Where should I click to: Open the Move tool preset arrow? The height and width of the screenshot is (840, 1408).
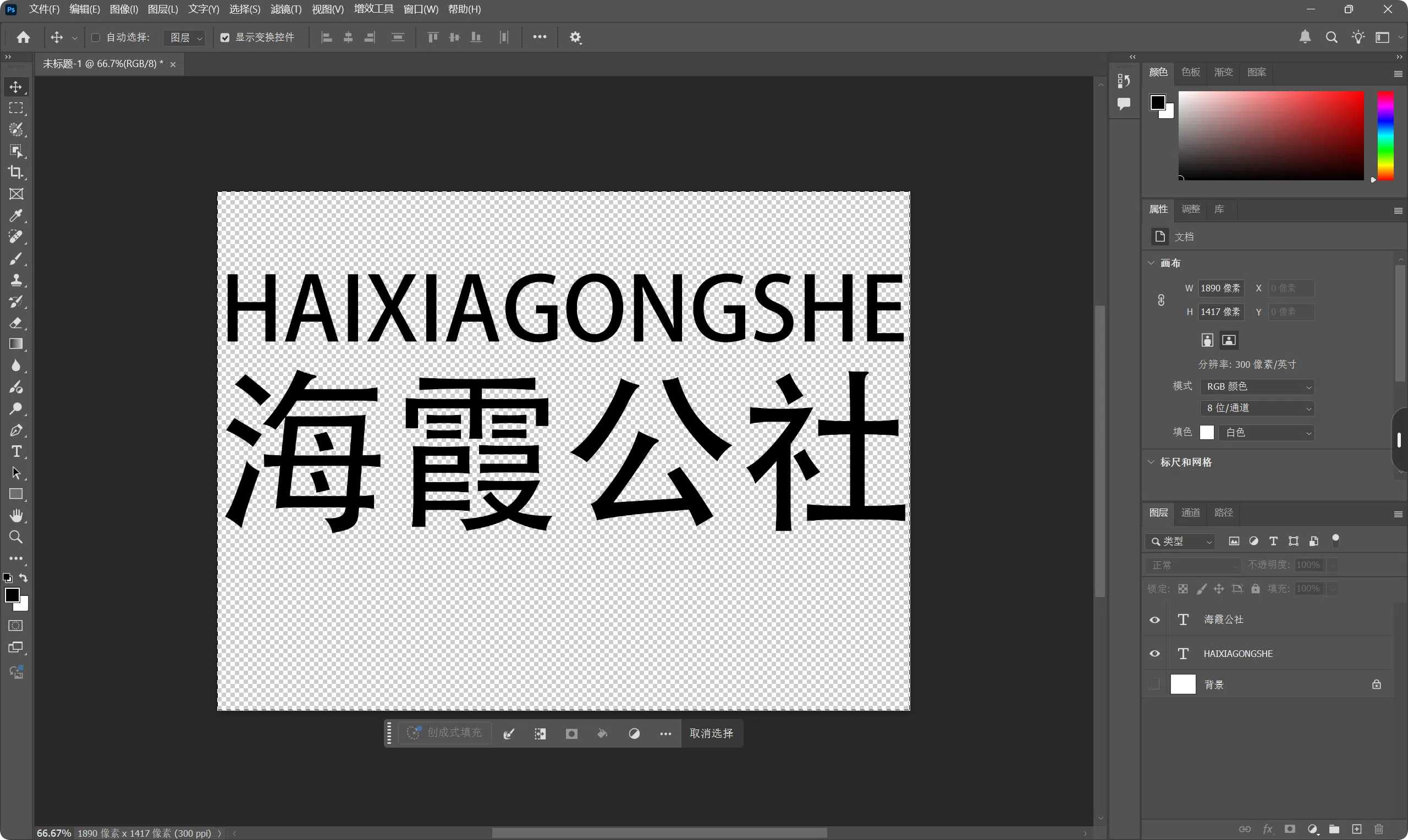pos(74,38)
